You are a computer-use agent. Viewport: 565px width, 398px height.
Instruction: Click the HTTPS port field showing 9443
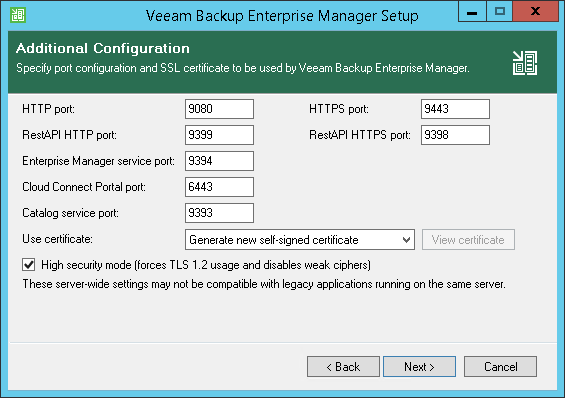click(x=455, y=109)
